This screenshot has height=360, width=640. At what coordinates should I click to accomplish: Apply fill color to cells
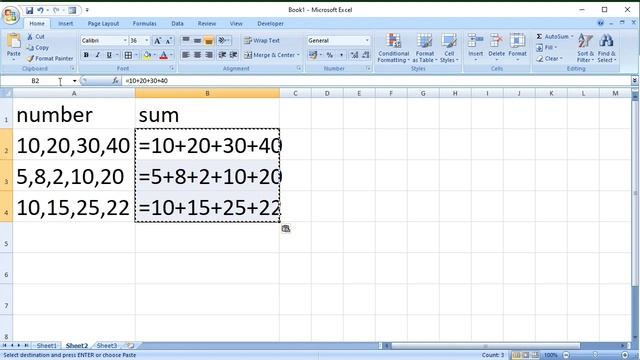[x=147, y=55]
